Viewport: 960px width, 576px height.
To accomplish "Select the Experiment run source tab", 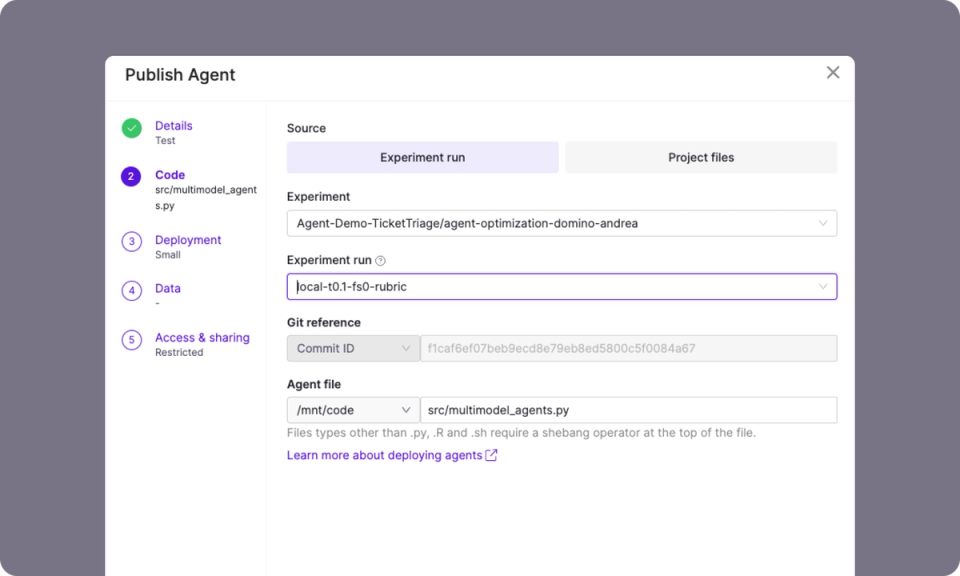I will pos(422,157).
